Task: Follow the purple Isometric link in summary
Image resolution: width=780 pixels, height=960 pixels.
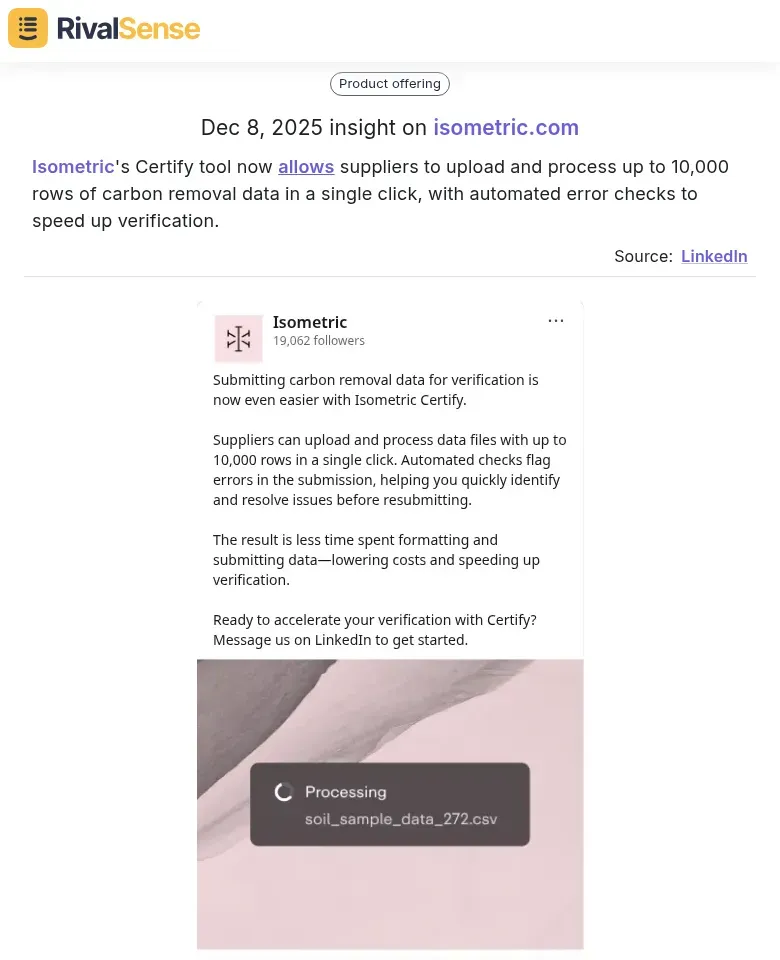Action: (x=73, y=167)
